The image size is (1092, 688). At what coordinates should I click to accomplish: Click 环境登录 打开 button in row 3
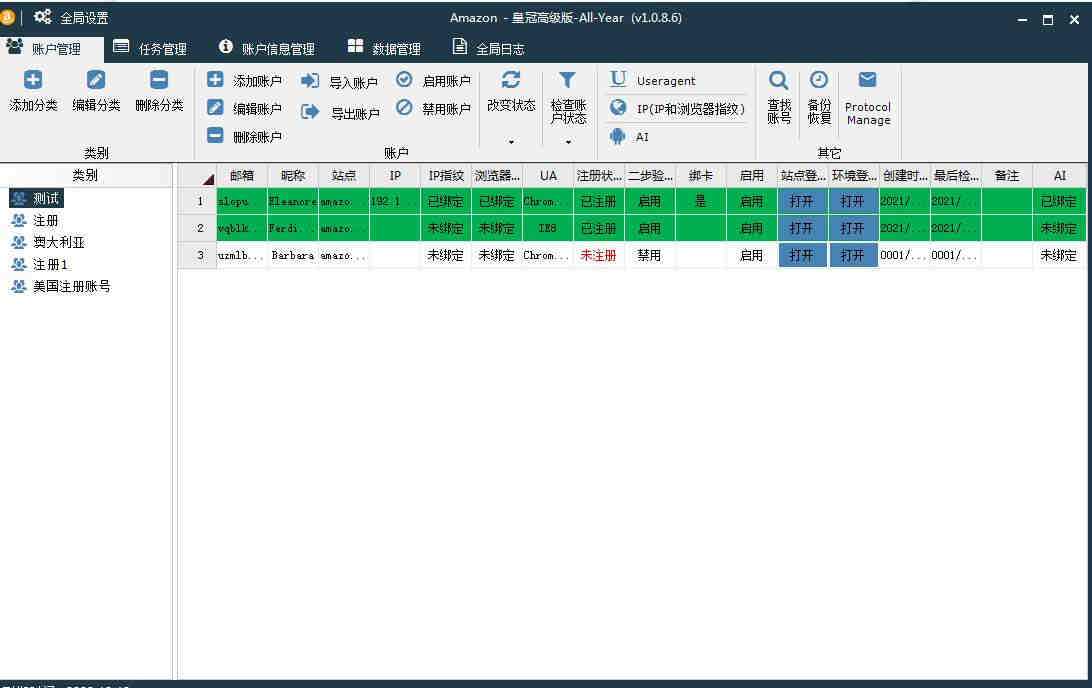[x=853, y=256]
